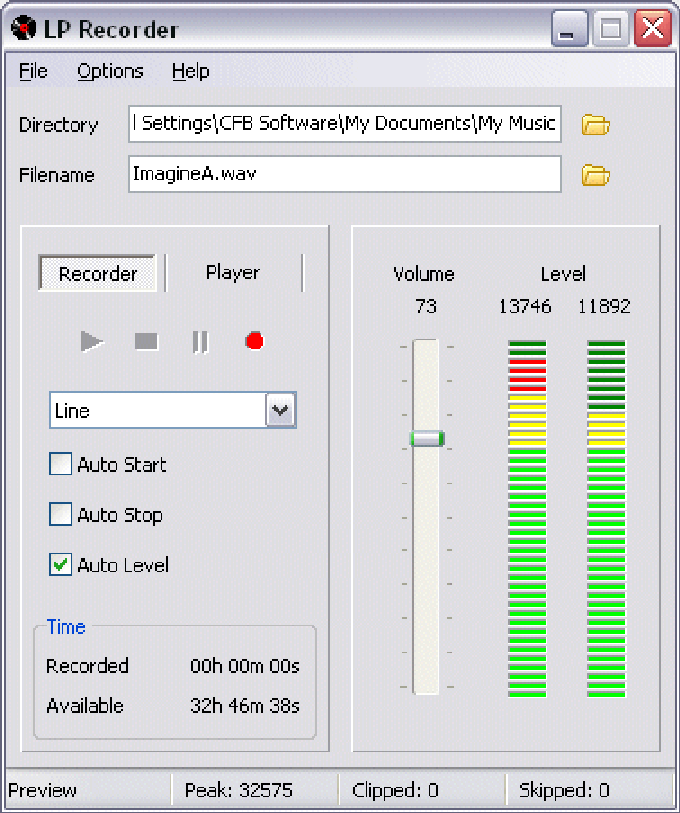680x813 pixels.
Task: Open the Help menu
Action: tap(191, 71)
